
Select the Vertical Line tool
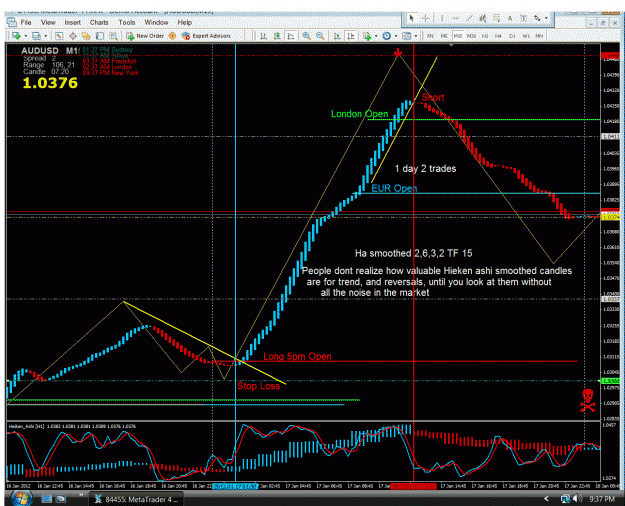click(442, 18)
